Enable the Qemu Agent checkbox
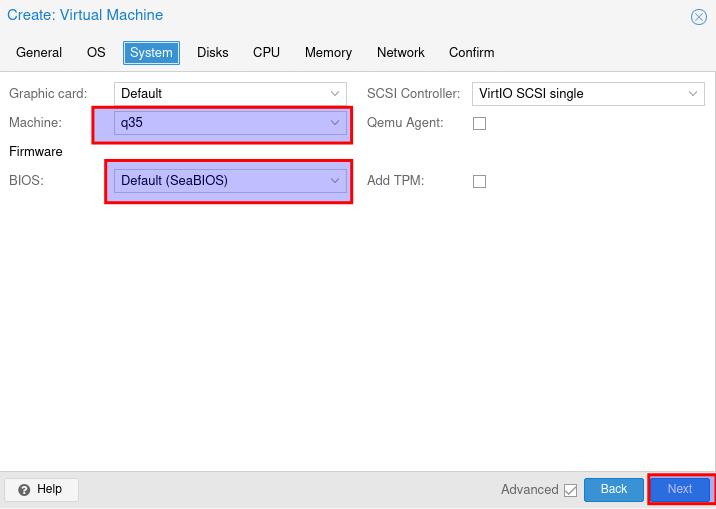 click(x=479, y=123)
